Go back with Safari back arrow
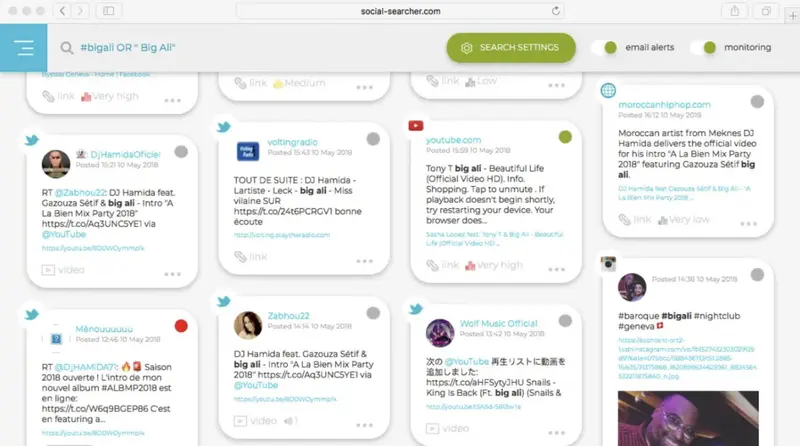This screenshot has height=446, width=800. 63,10
